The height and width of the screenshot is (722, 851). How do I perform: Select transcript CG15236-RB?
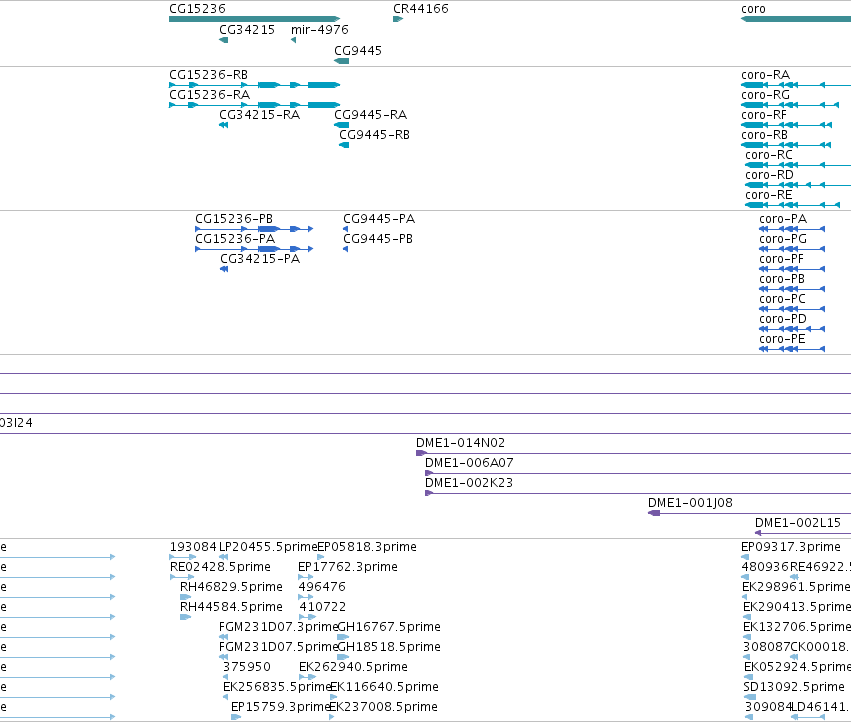pos(255,85)
